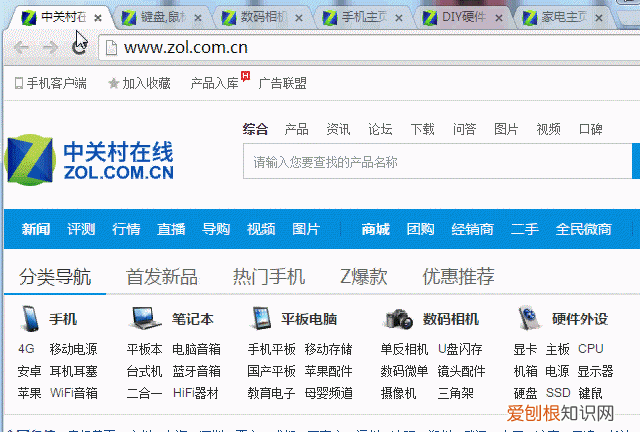Open 商城 in the blue nav bar
The image size is (640, 432).
376,229
